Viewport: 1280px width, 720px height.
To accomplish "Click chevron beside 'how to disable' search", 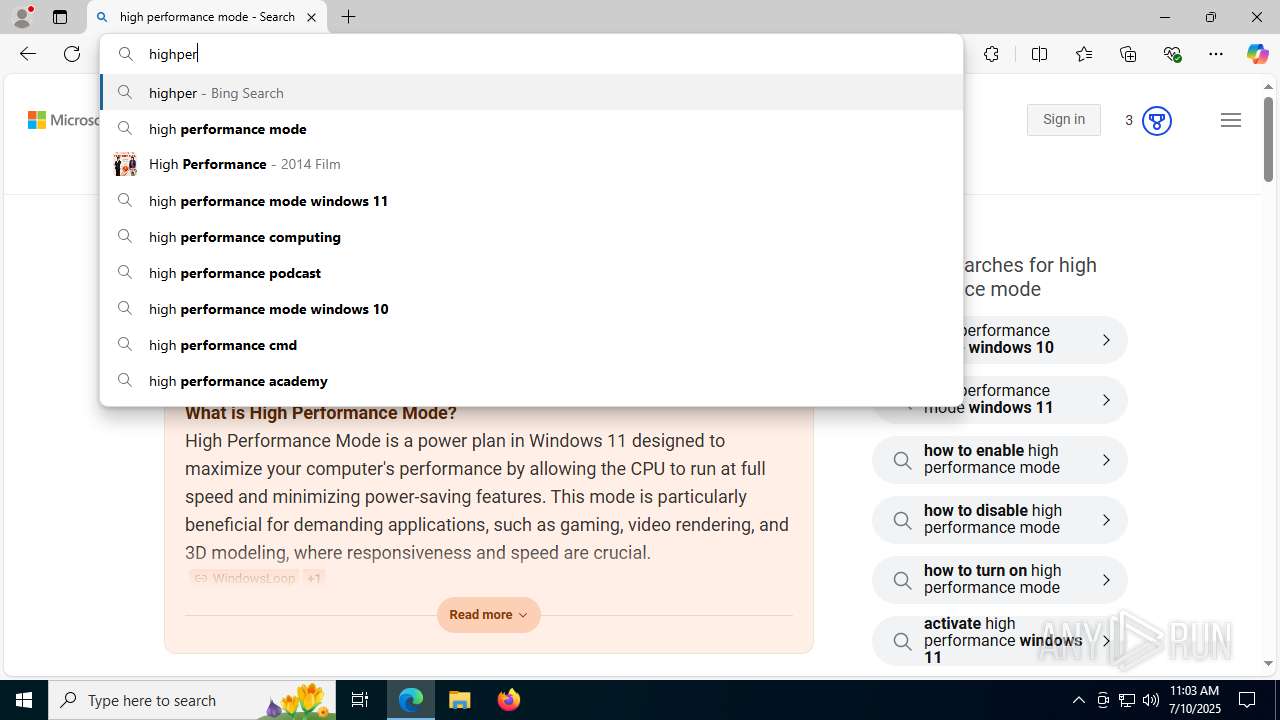I will [x=1106, y=520].
